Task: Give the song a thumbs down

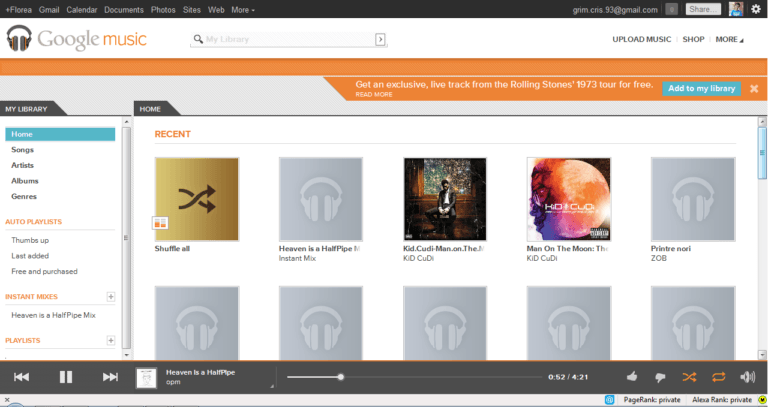Action: 660,377
